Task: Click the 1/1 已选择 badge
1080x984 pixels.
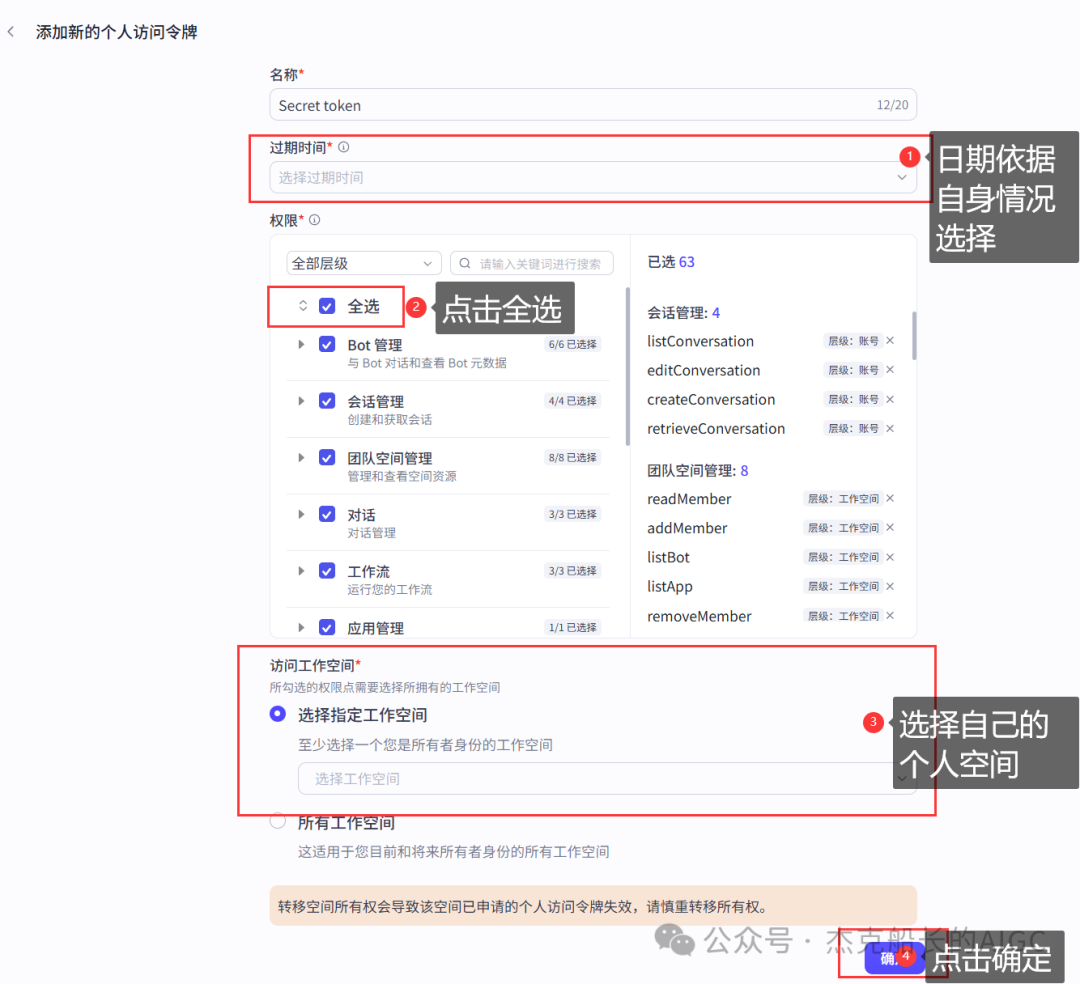Action: click(572, 627)
